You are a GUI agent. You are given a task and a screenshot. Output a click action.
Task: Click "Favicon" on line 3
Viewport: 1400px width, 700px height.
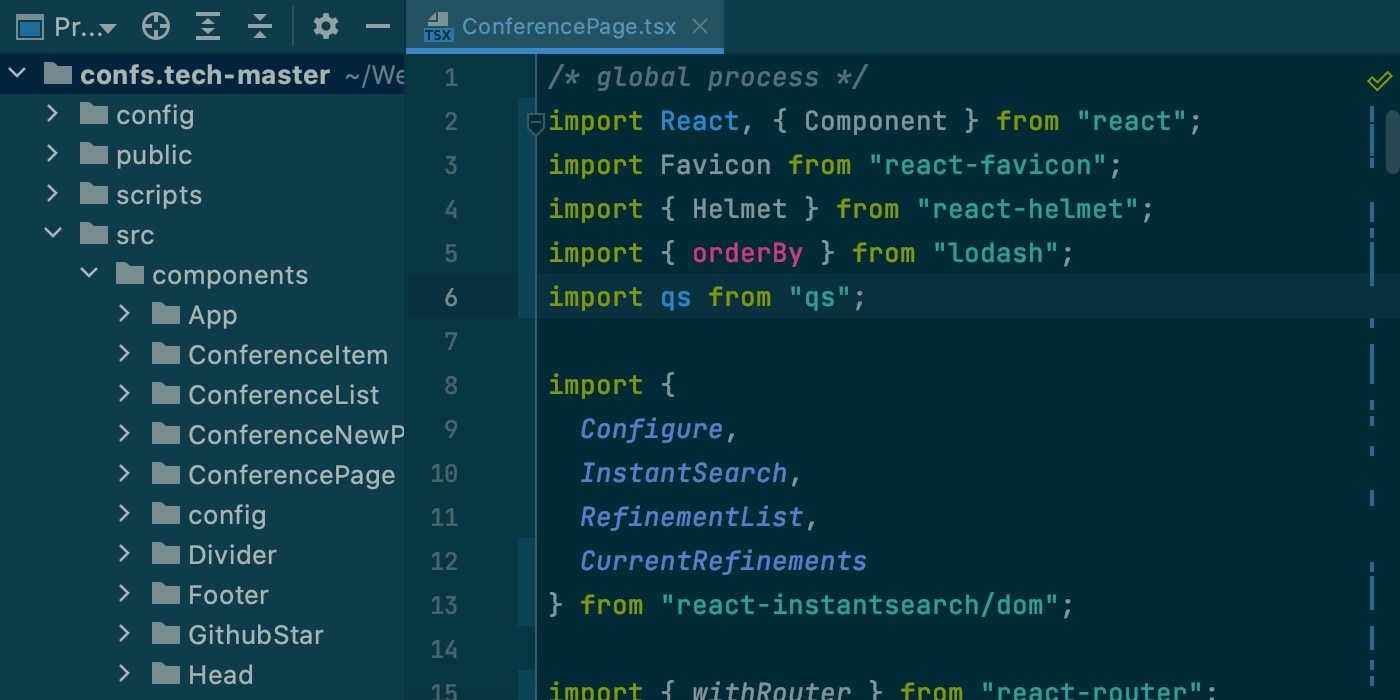[x=716, y=165]
